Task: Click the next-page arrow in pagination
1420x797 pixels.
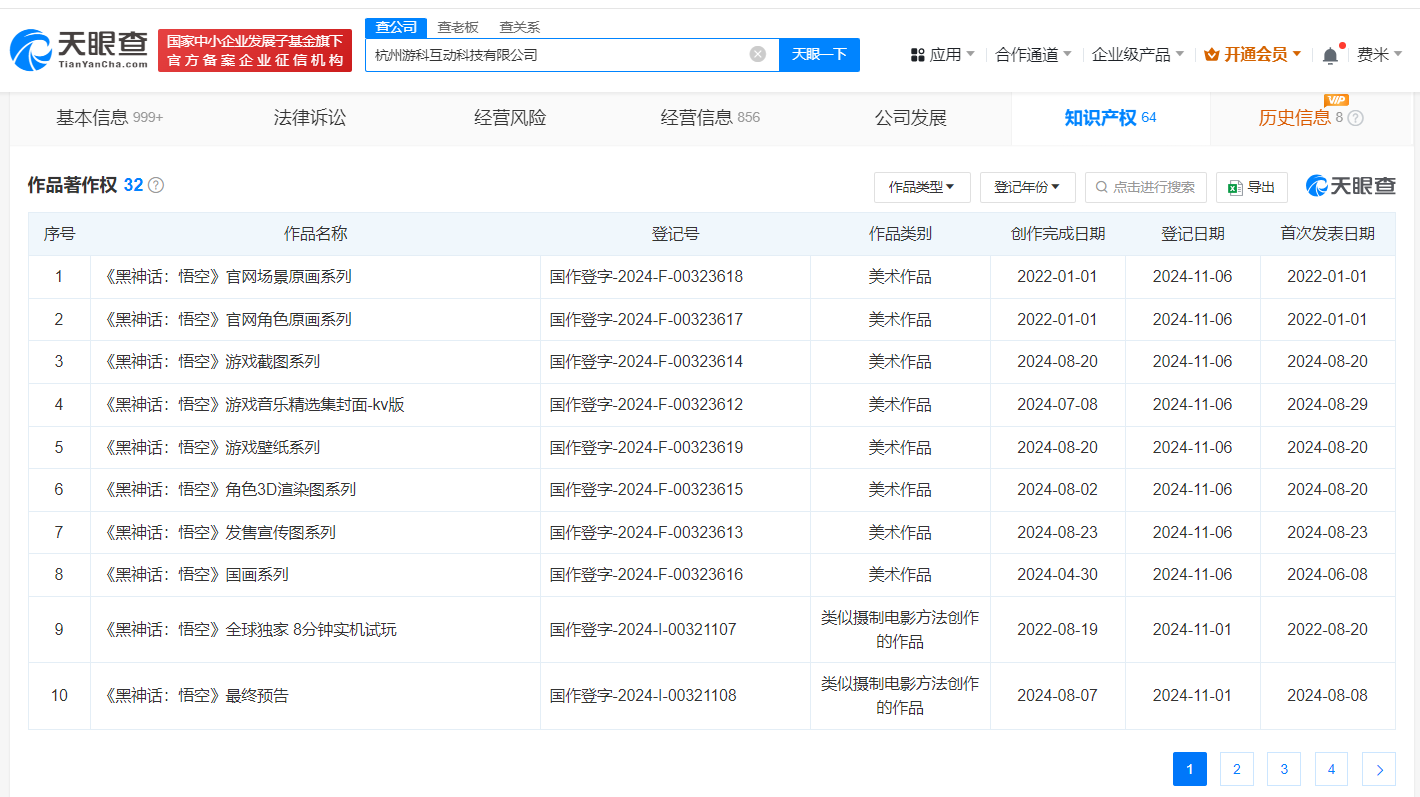Action: pos(1379,769)
